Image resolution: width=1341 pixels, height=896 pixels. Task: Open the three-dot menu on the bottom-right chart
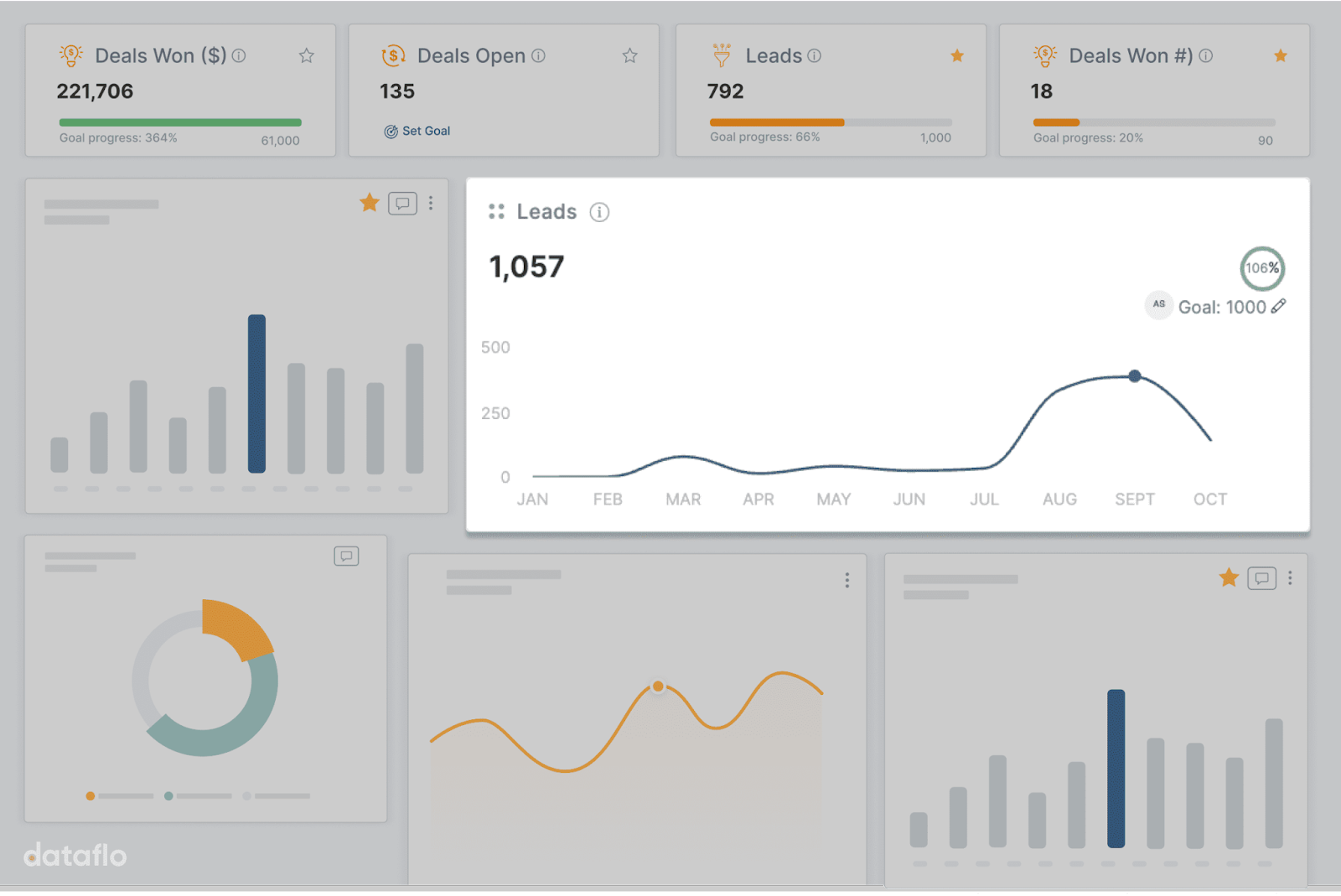coord(1292,577)
